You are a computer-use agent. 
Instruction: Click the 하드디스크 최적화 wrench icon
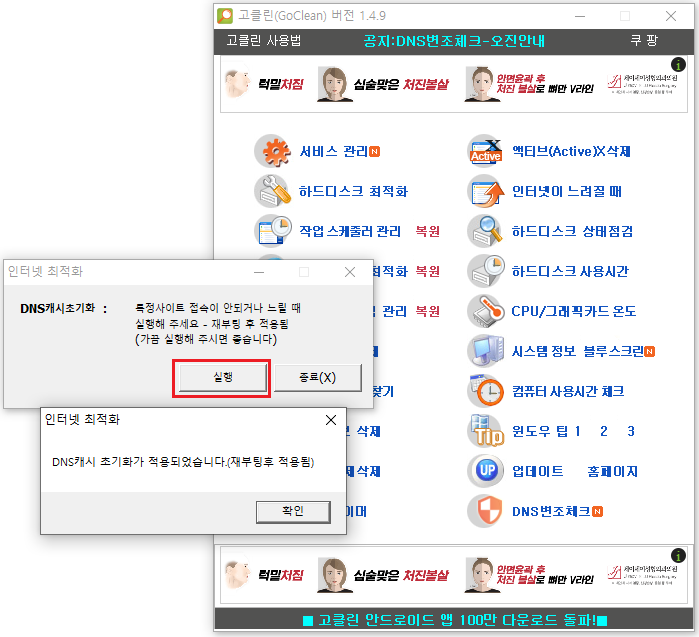pyautogui.click(x=273, y=191)
